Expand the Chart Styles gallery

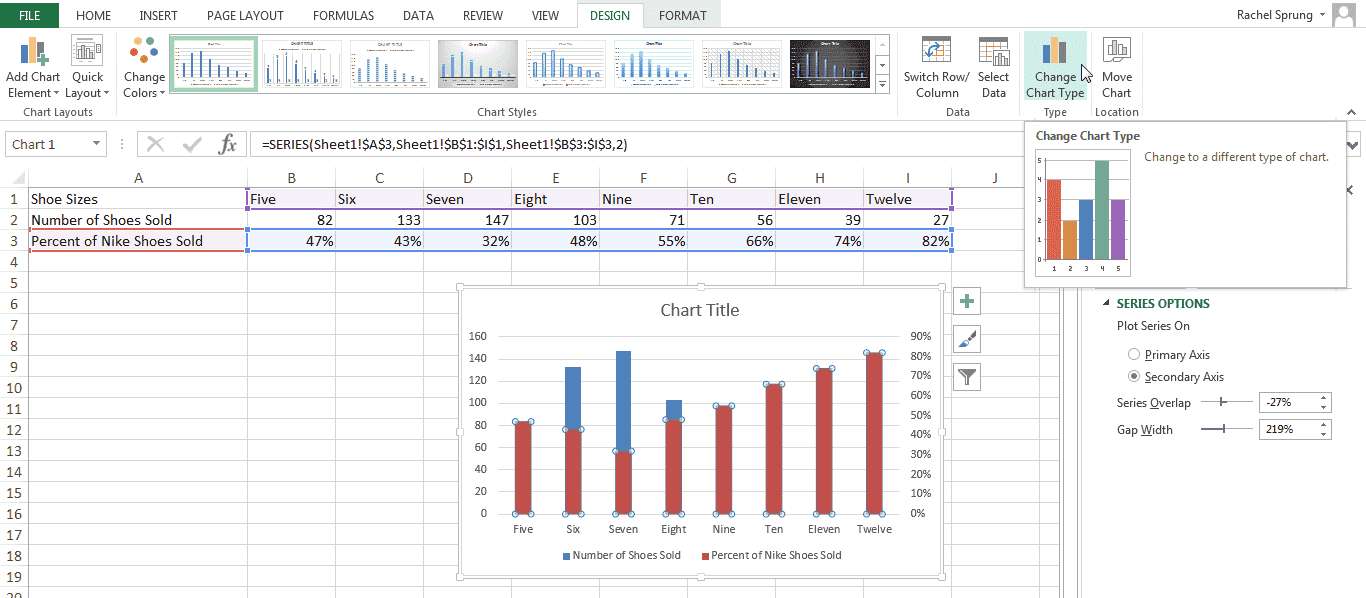click(x=882, y=87)
